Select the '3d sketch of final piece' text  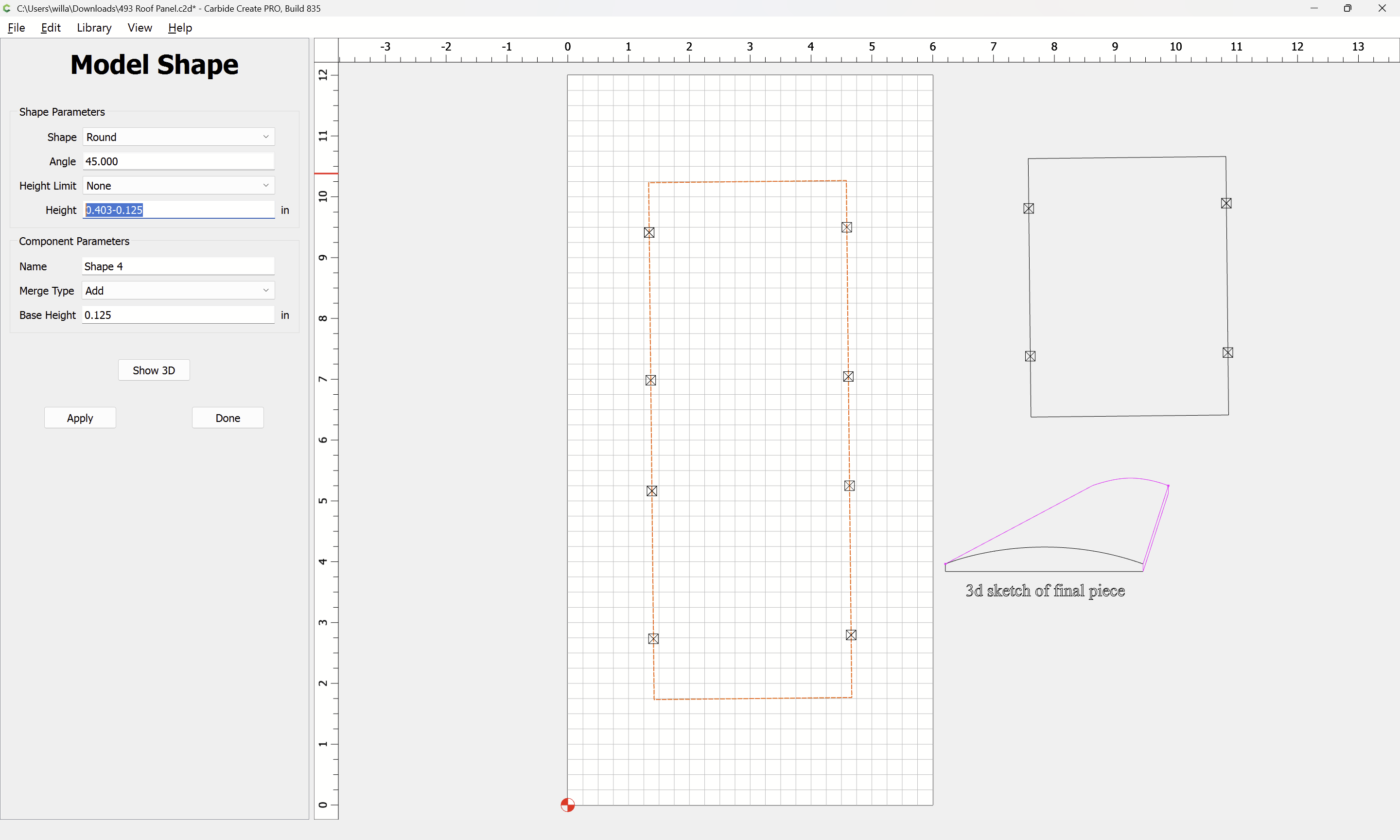pos(1045,591)
